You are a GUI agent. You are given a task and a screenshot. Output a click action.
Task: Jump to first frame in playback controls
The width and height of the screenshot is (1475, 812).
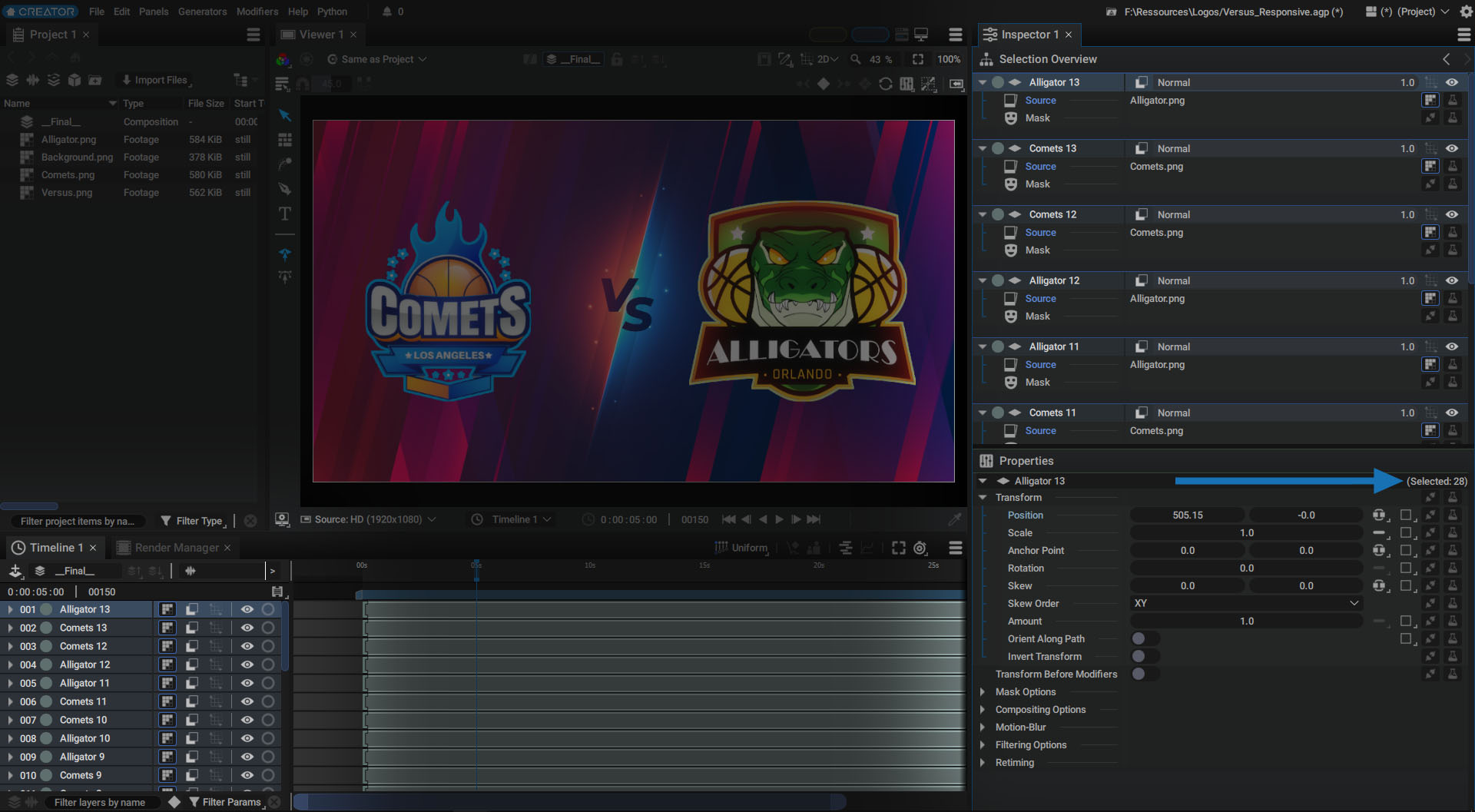pos(729,519)
